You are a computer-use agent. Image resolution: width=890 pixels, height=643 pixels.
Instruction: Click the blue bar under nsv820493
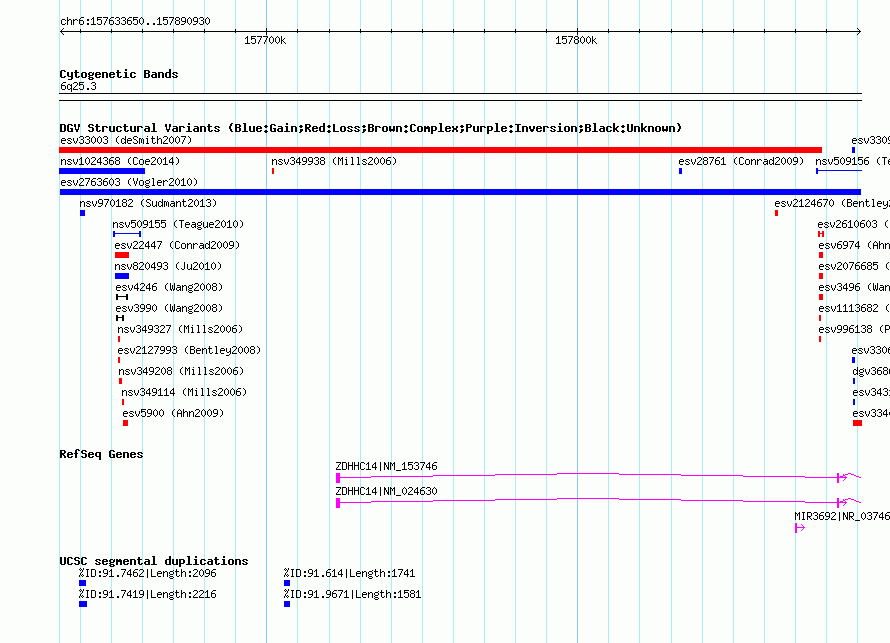click(122, 276)
